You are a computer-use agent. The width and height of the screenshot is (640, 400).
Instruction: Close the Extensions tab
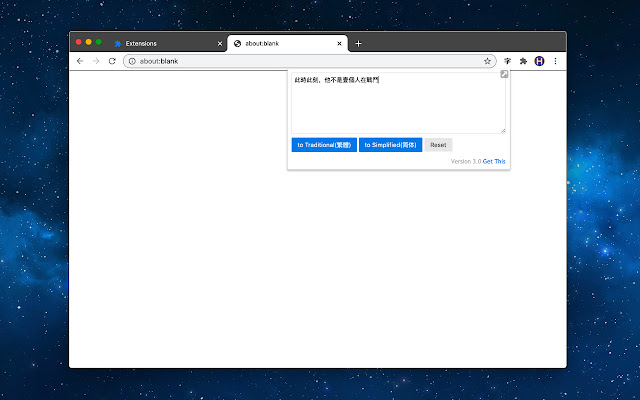220,44
